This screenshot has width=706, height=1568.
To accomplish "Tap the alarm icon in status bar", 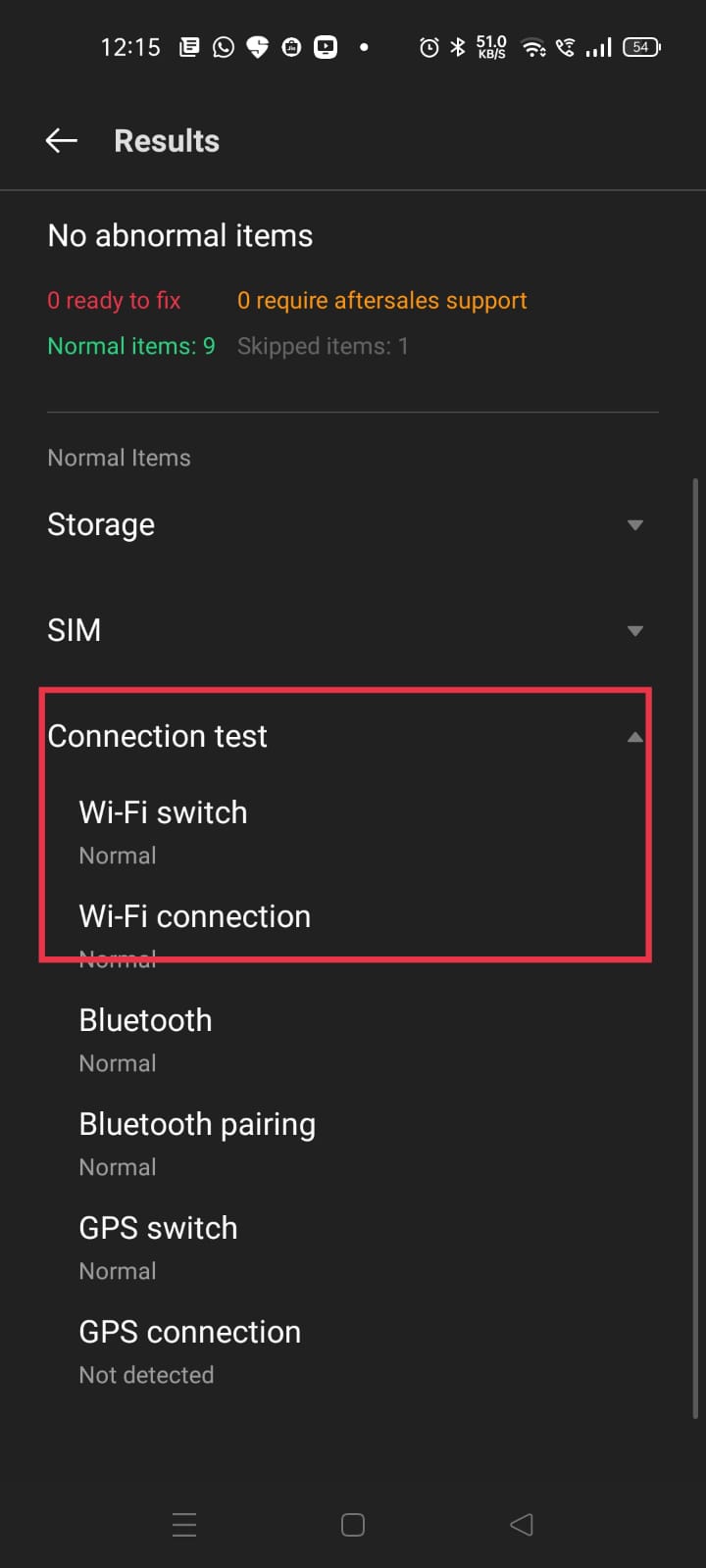I will (429, 47).
